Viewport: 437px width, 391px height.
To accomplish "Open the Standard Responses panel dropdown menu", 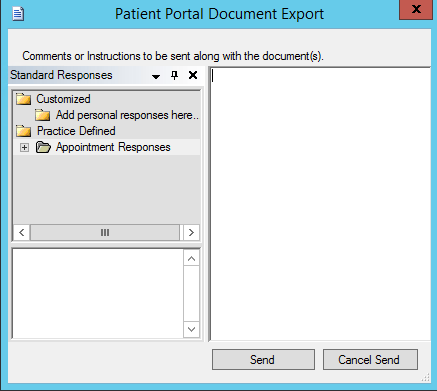I will pyautogui.click(x=156, y=76).
